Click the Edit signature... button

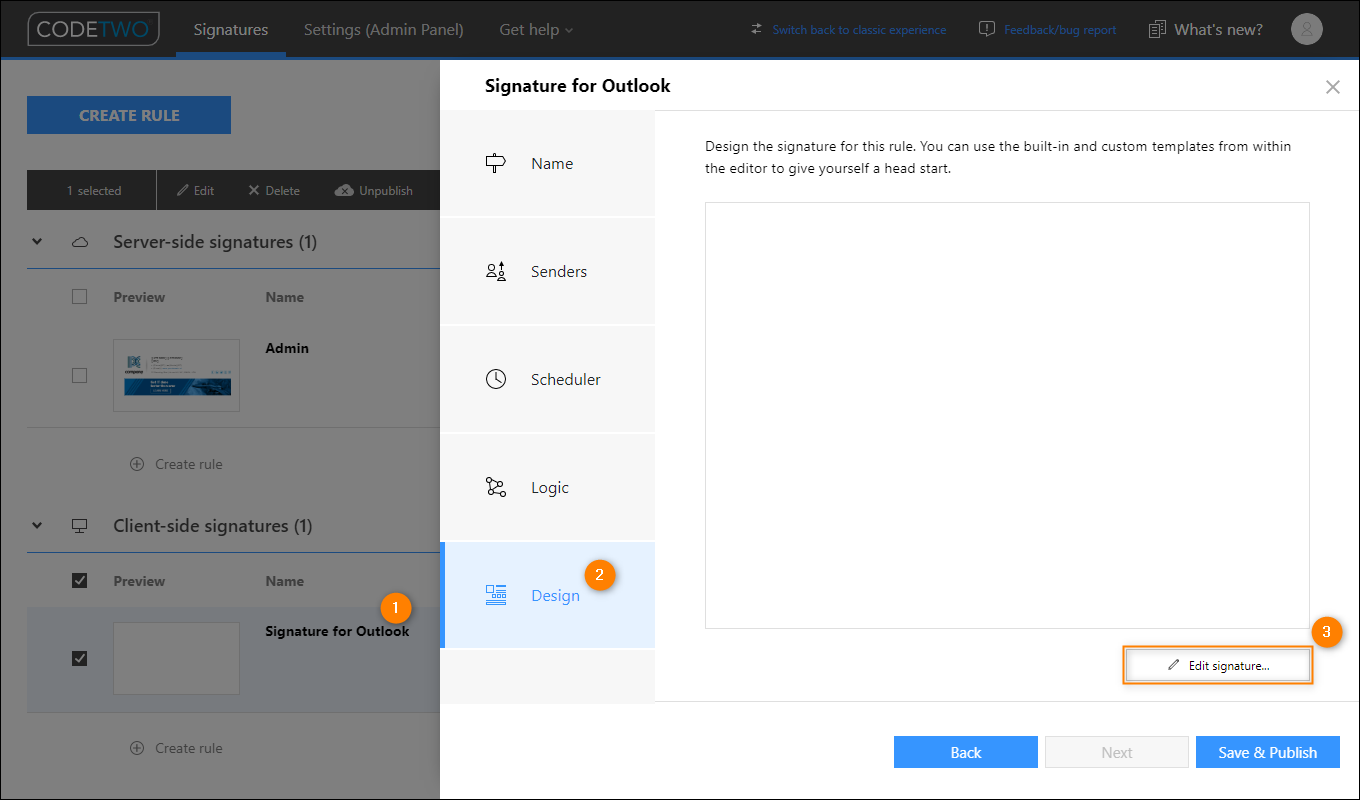click(x=1218, y=665)
